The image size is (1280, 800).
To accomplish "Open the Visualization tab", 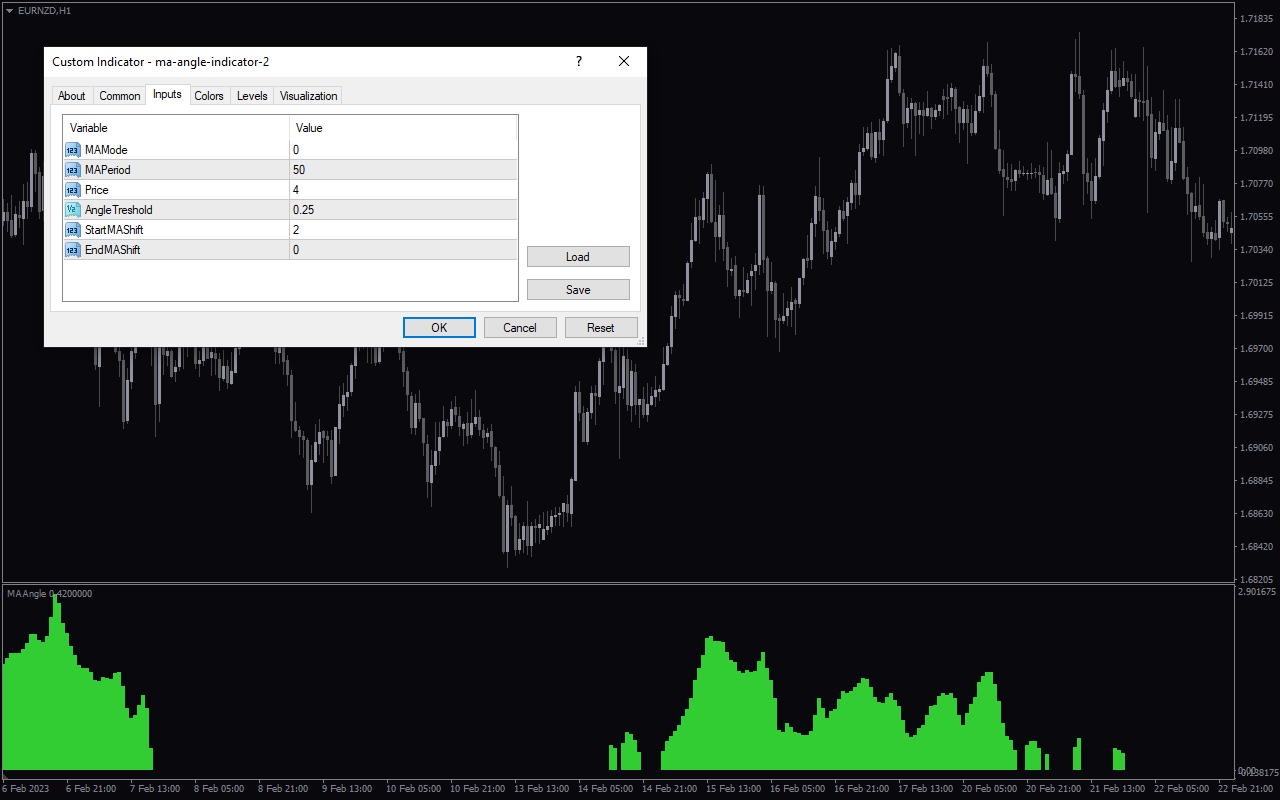I will pyautogui.click(x=308, y=96).
